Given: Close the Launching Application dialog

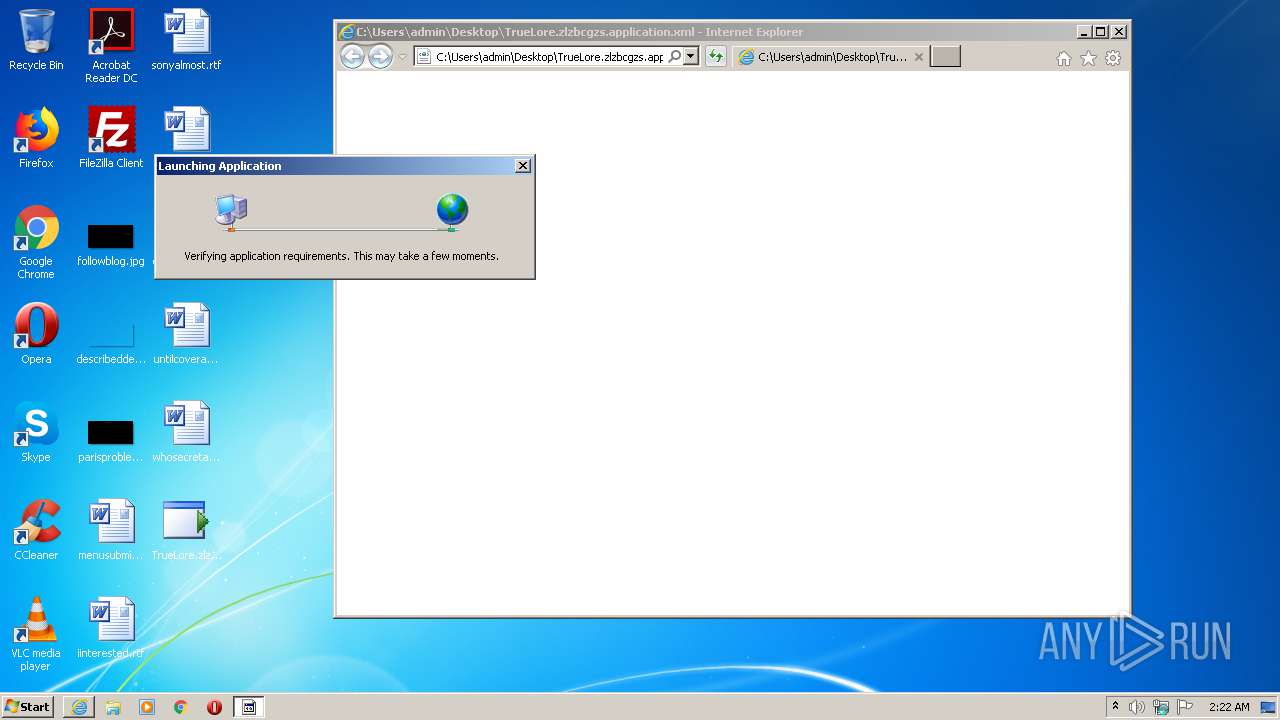Looking at the screenshot, I should 522,166.
